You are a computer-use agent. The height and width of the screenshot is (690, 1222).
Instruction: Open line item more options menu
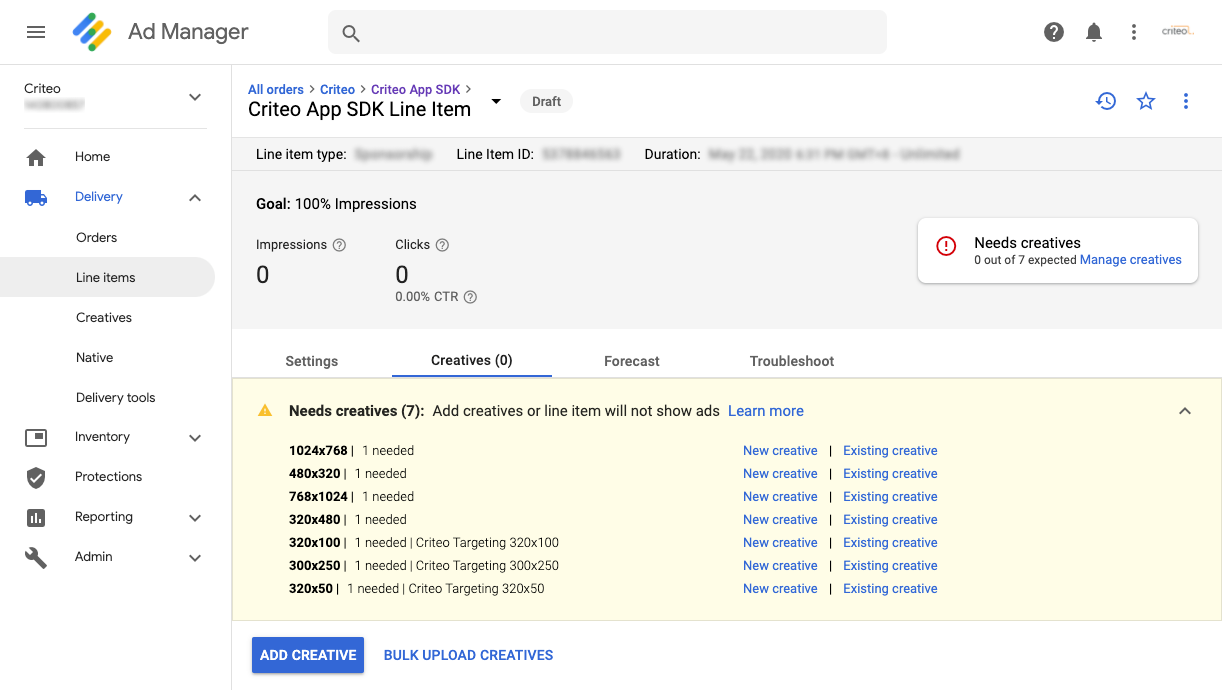point(1186,101)
